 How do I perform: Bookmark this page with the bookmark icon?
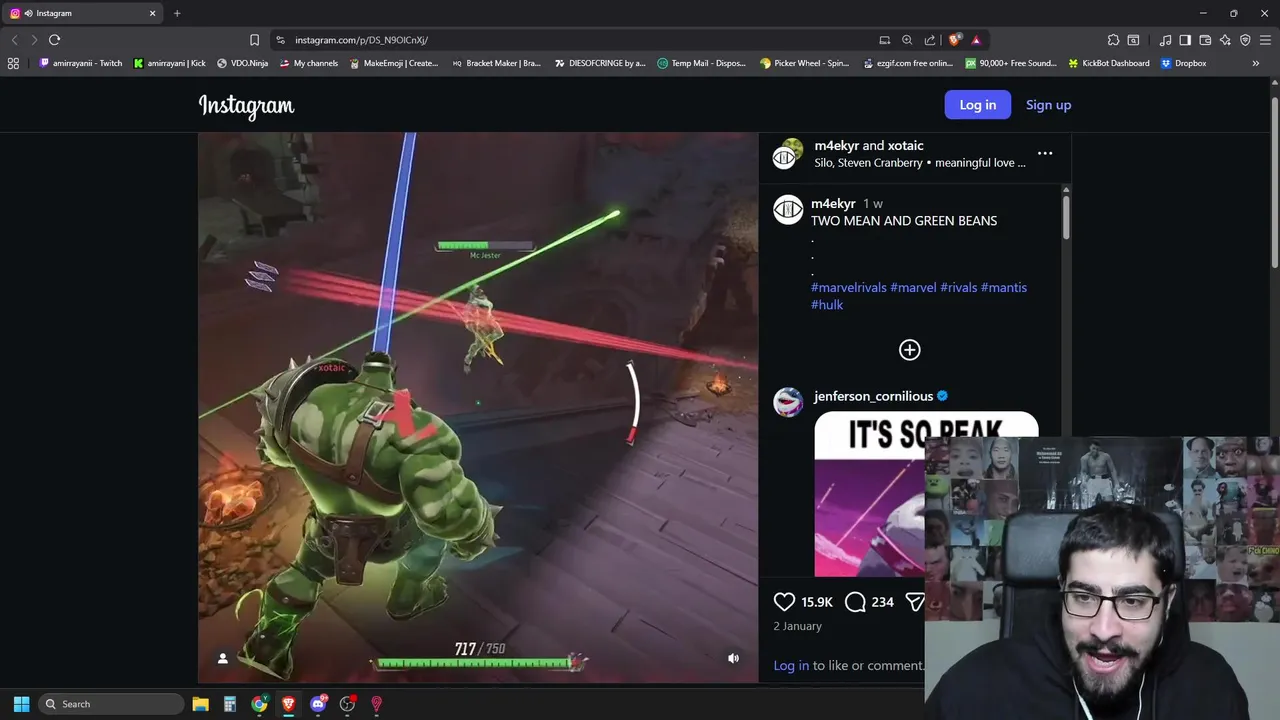point(254,40)
